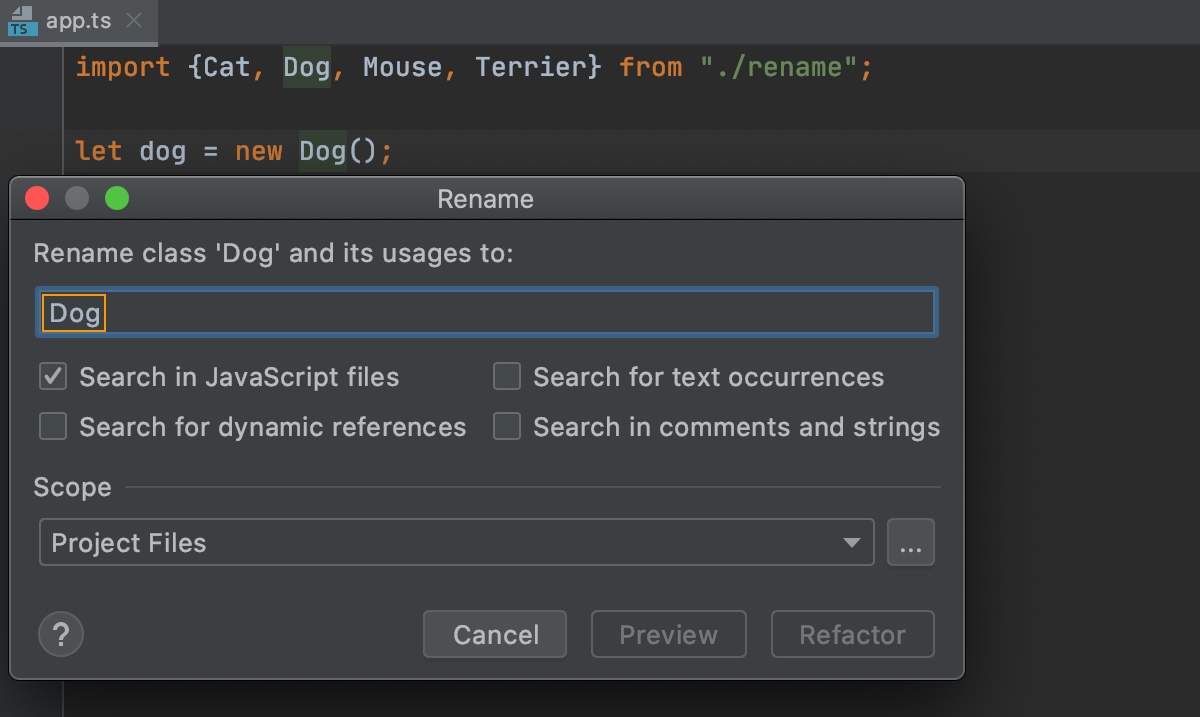1200x717 pixels.
Task: Click the Cancel button
Action: [x=495, y=635]
